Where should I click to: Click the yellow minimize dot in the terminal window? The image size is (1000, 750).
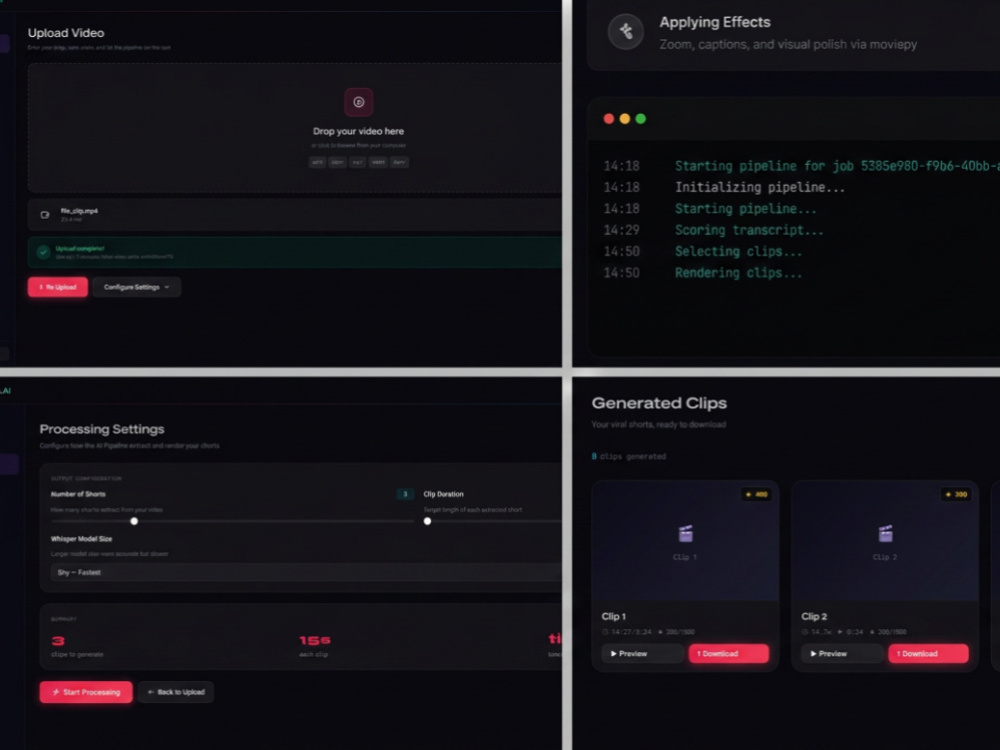pos(624,119)
